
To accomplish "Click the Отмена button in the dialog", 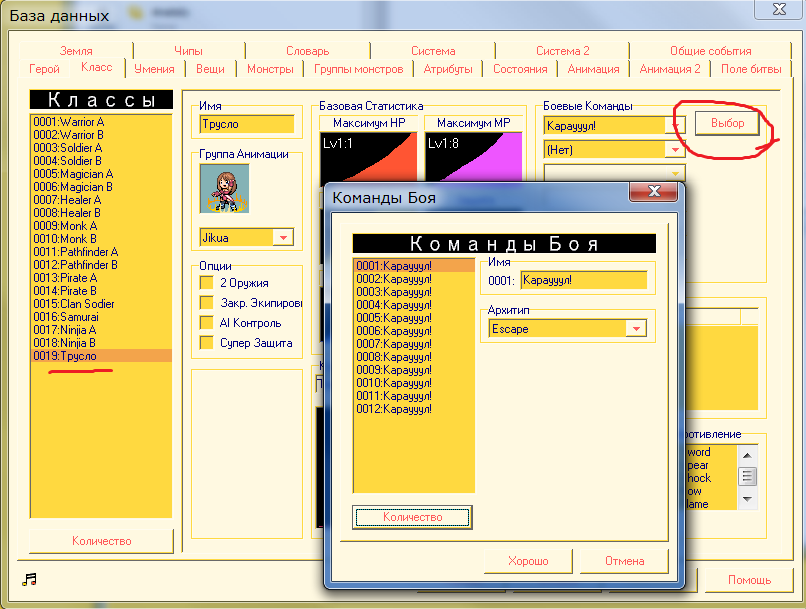I will (x=624, y=561).
